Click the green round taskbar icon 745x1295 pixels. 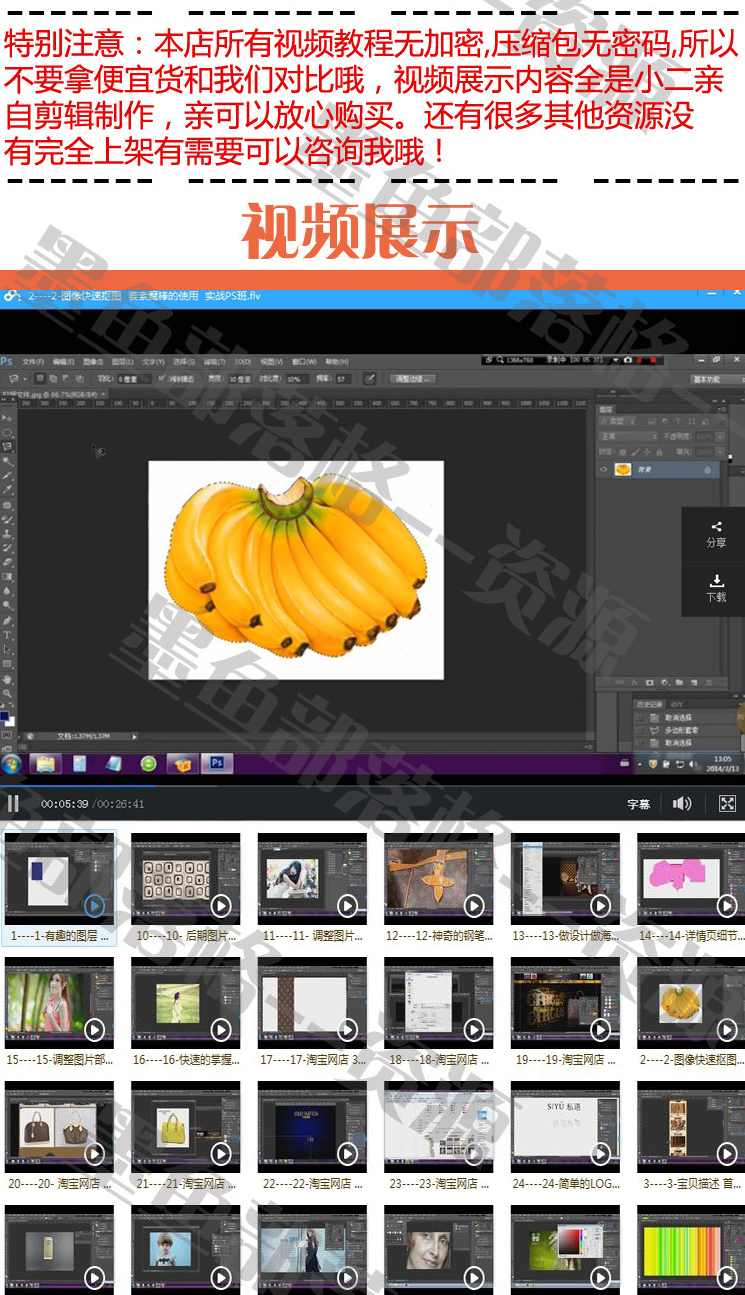148,764
